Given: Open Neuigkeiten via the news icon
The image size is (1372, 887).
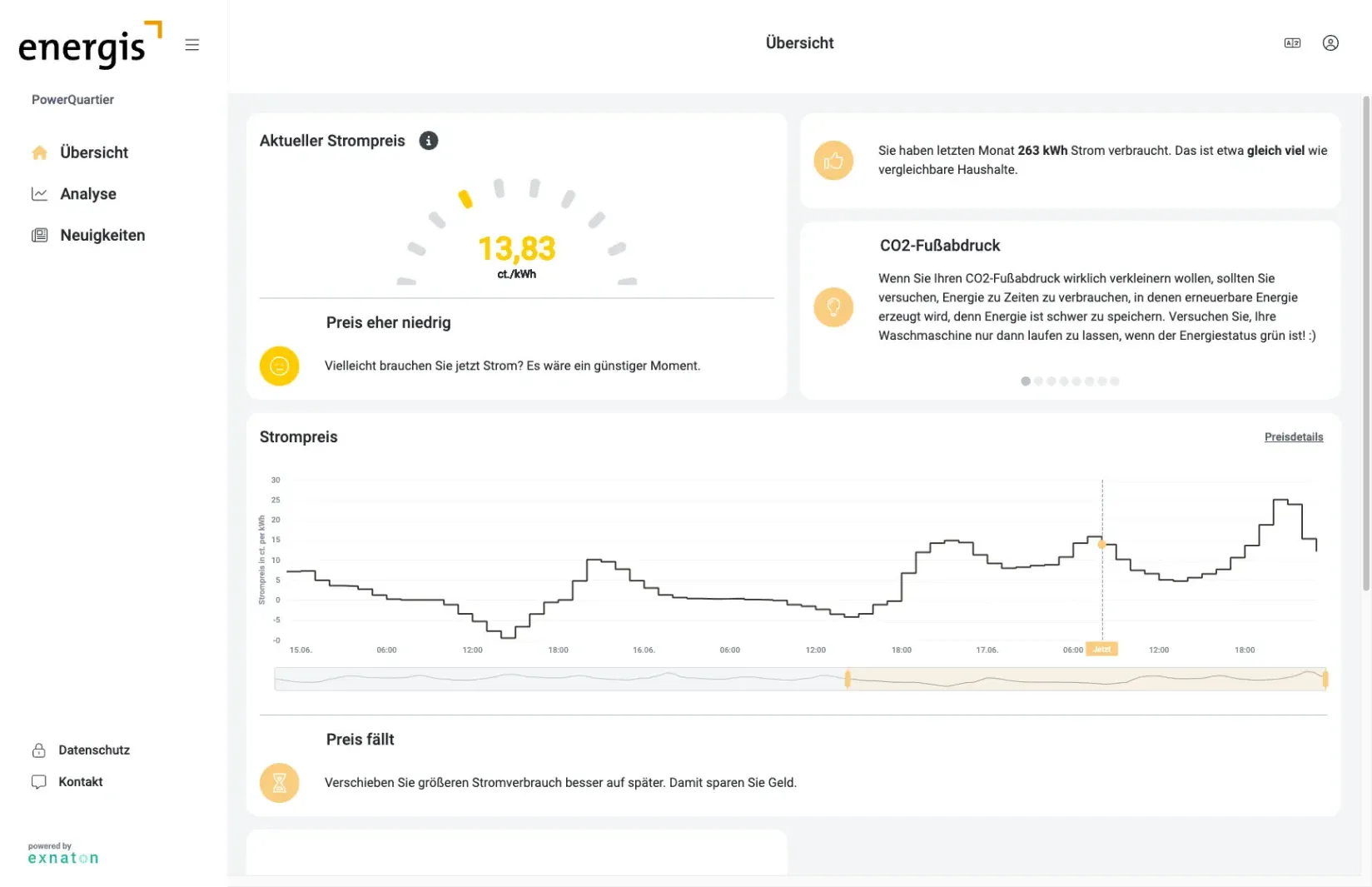Looking at the screenshot, I should (39, 235).
